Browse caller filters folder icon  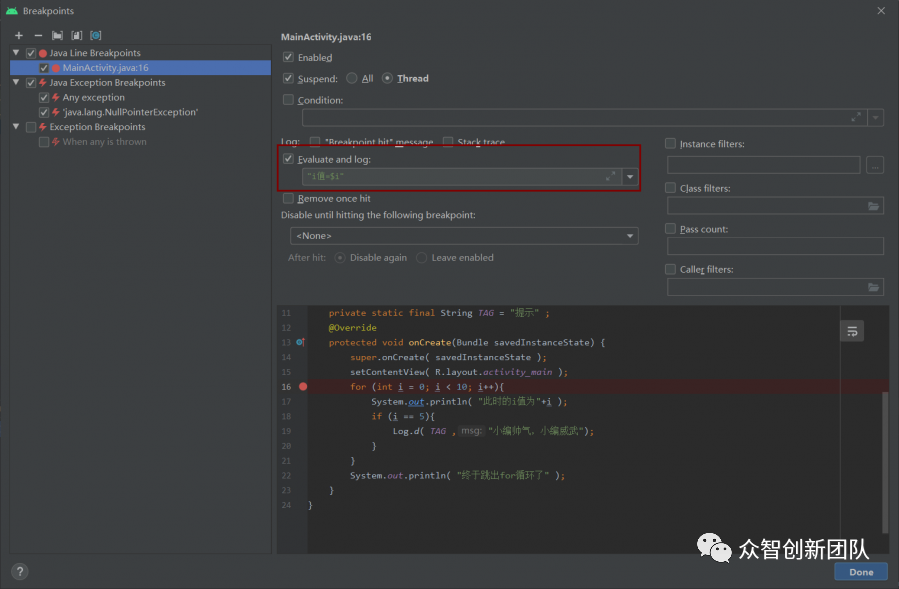[x=873, y=287]
